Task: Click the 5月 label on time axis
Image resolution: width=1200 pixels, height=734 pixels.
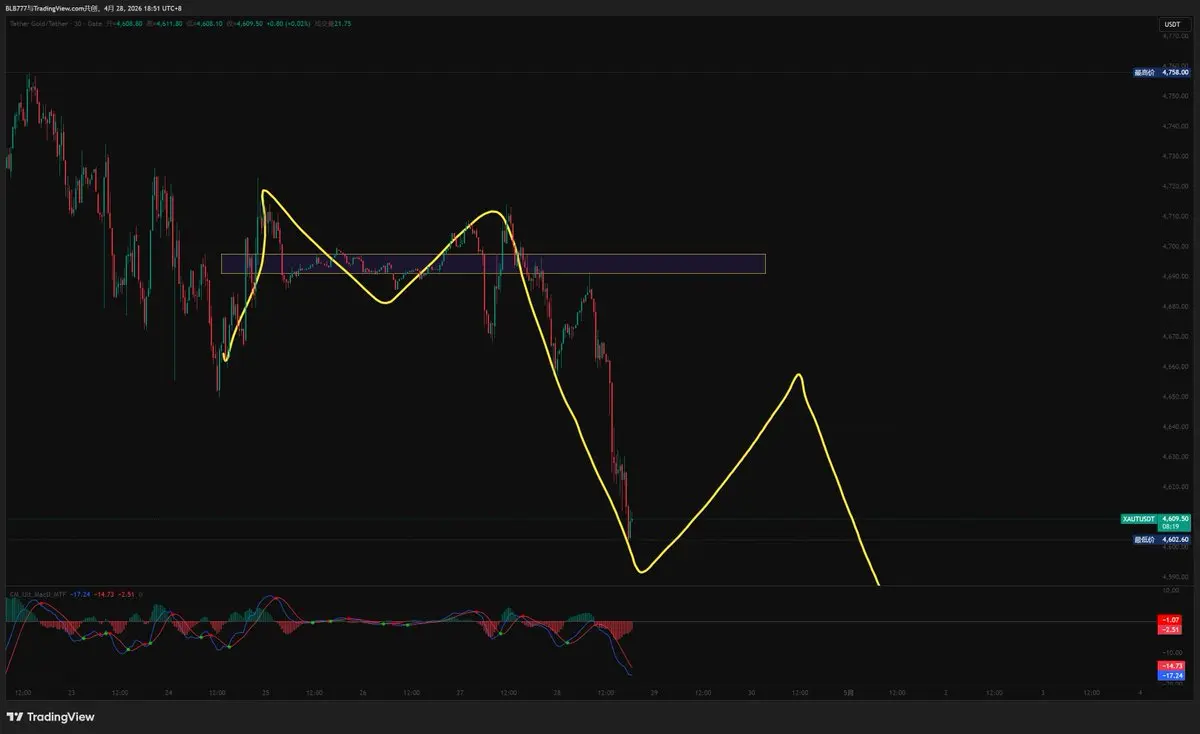Action: pos(849,692)
